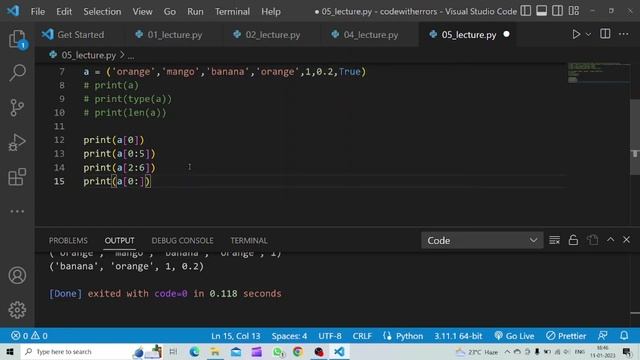Viewport: 640px width, 360px height.
Task: Toggle primary side bar layout icon
Action: coord(526,11)
